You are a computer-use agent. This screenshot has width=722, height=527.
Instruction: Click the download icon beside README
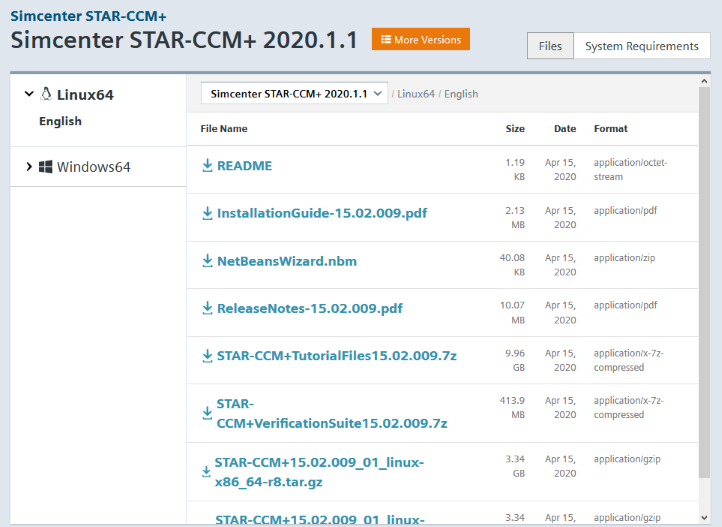click(x=208, y=166)
